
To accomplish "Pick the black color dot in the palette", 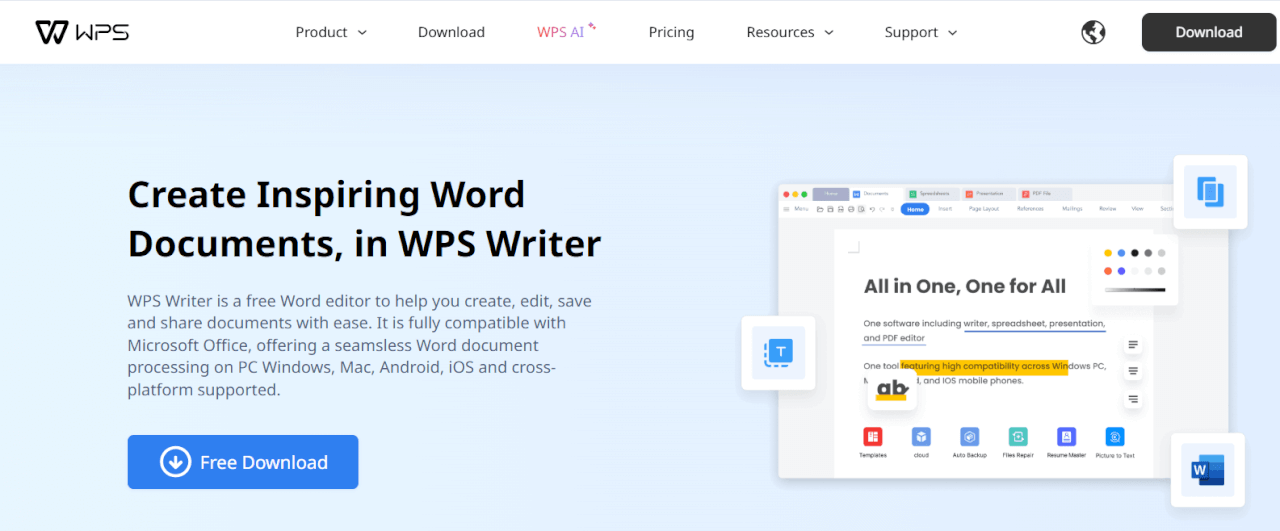I will 1135,253.
